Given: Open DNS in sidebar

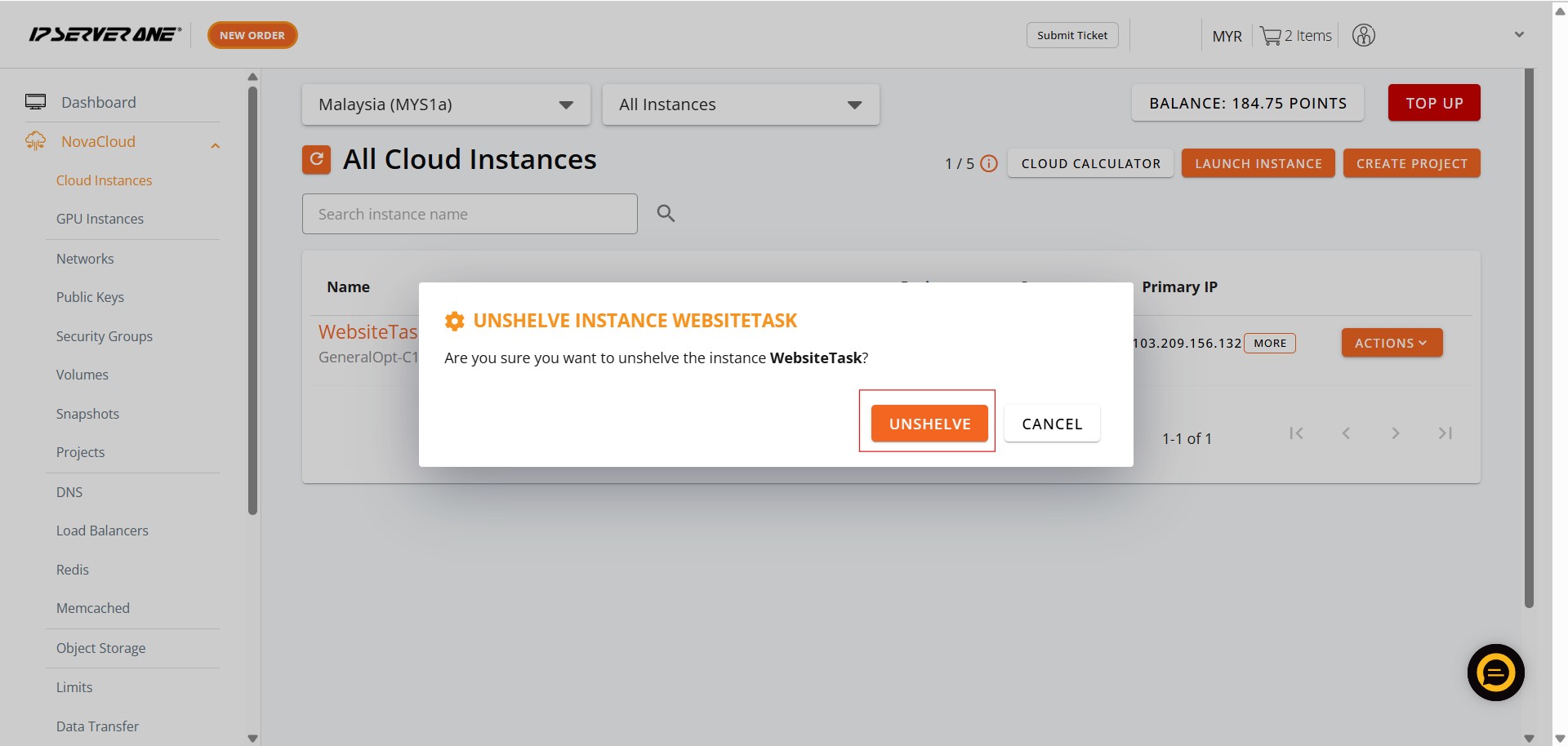Looking at the screenshot, I should 69,492.
